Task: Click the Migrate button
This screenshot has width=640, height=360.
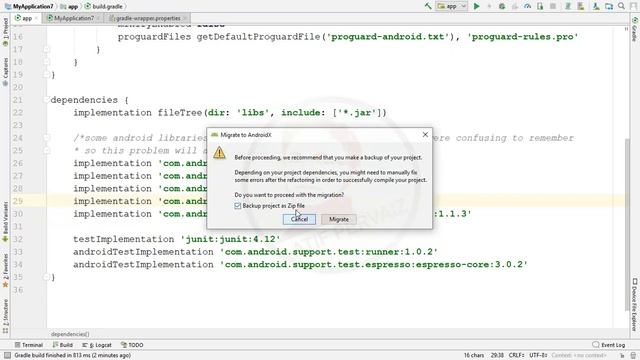Action: (x=339, y=219)
